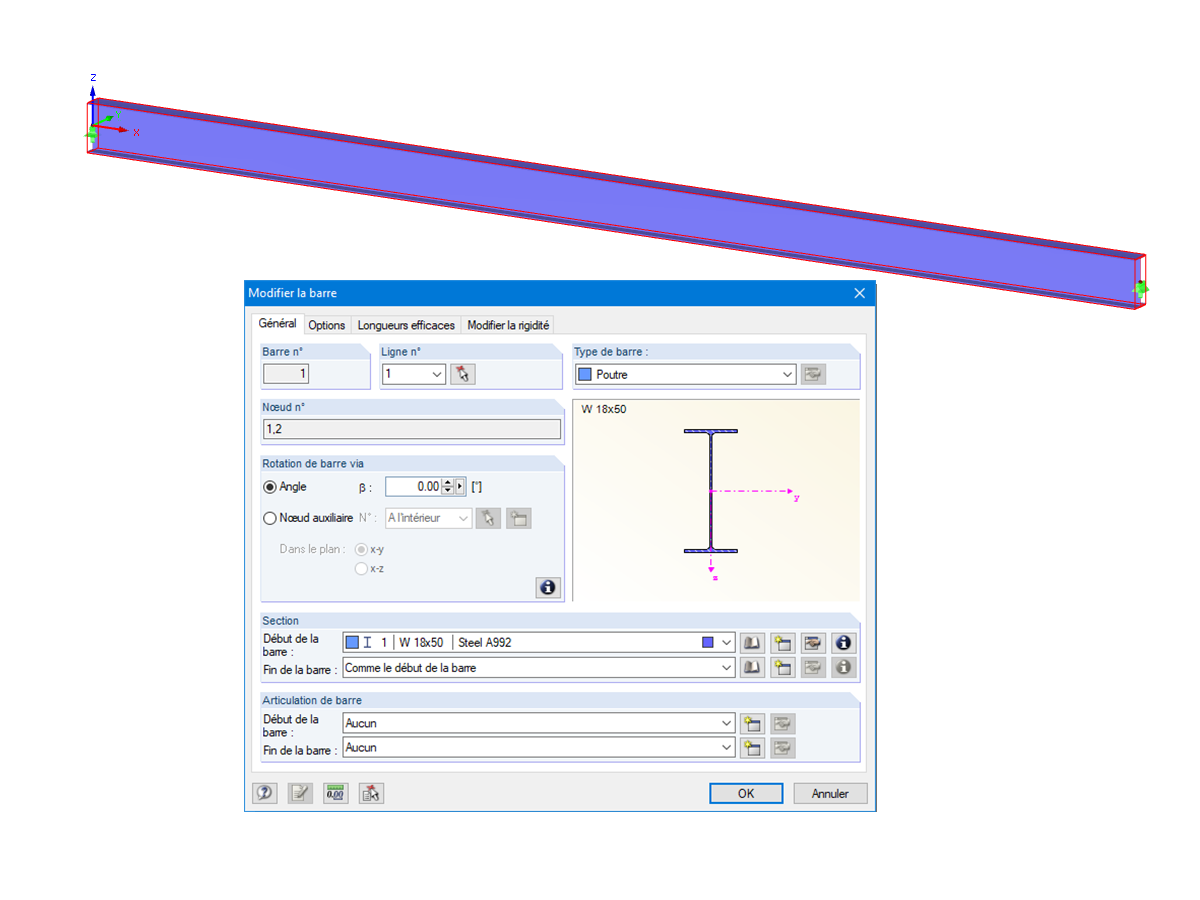Click the Nœud n° field showing 1,2
Image resolution: width=1200 pixels, height=900 pixels.
tap(411, 429)
